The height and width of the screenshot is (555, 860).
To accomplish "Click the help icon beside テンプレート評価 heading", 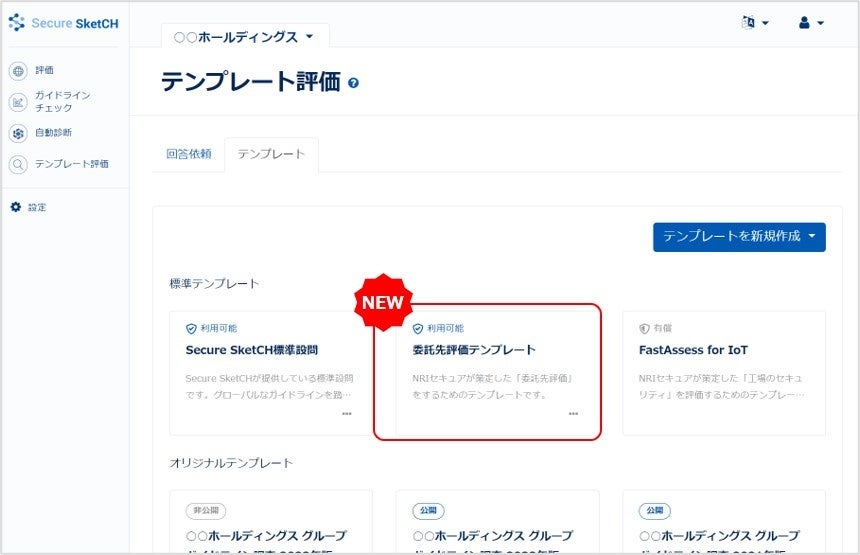I will tap(353, 83).
